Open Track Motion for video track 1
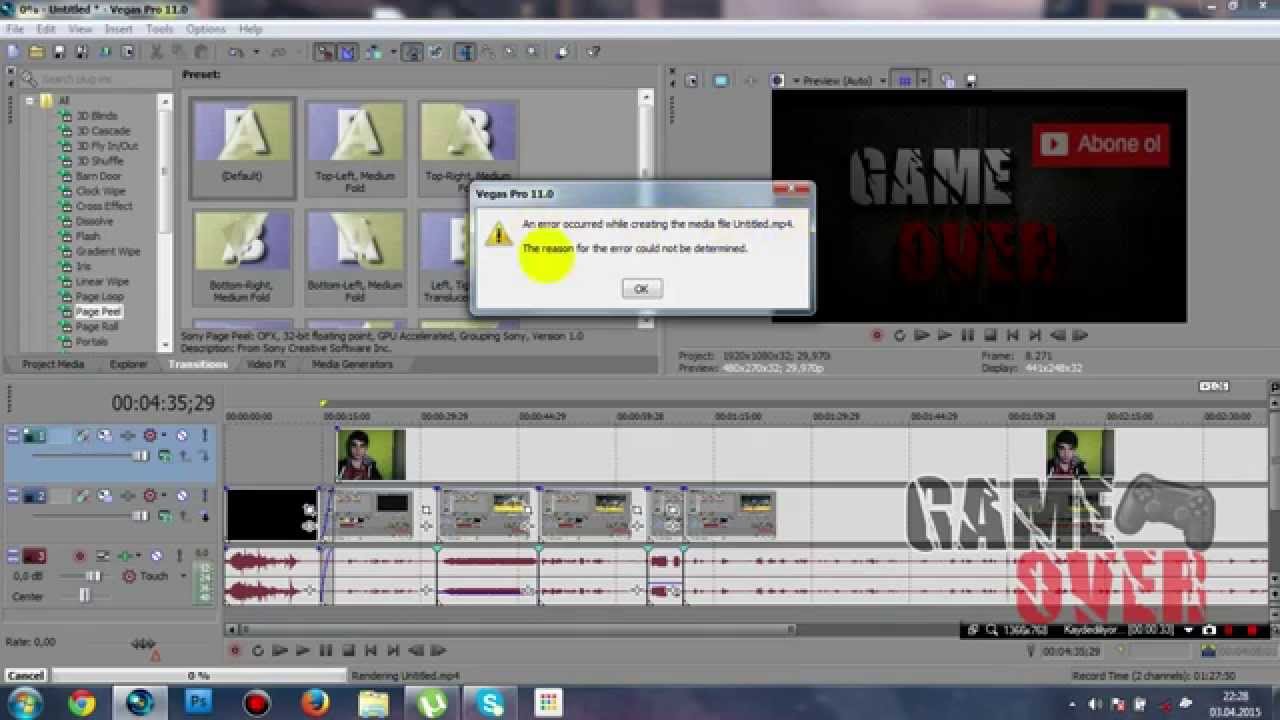 [x=104, y=435]
